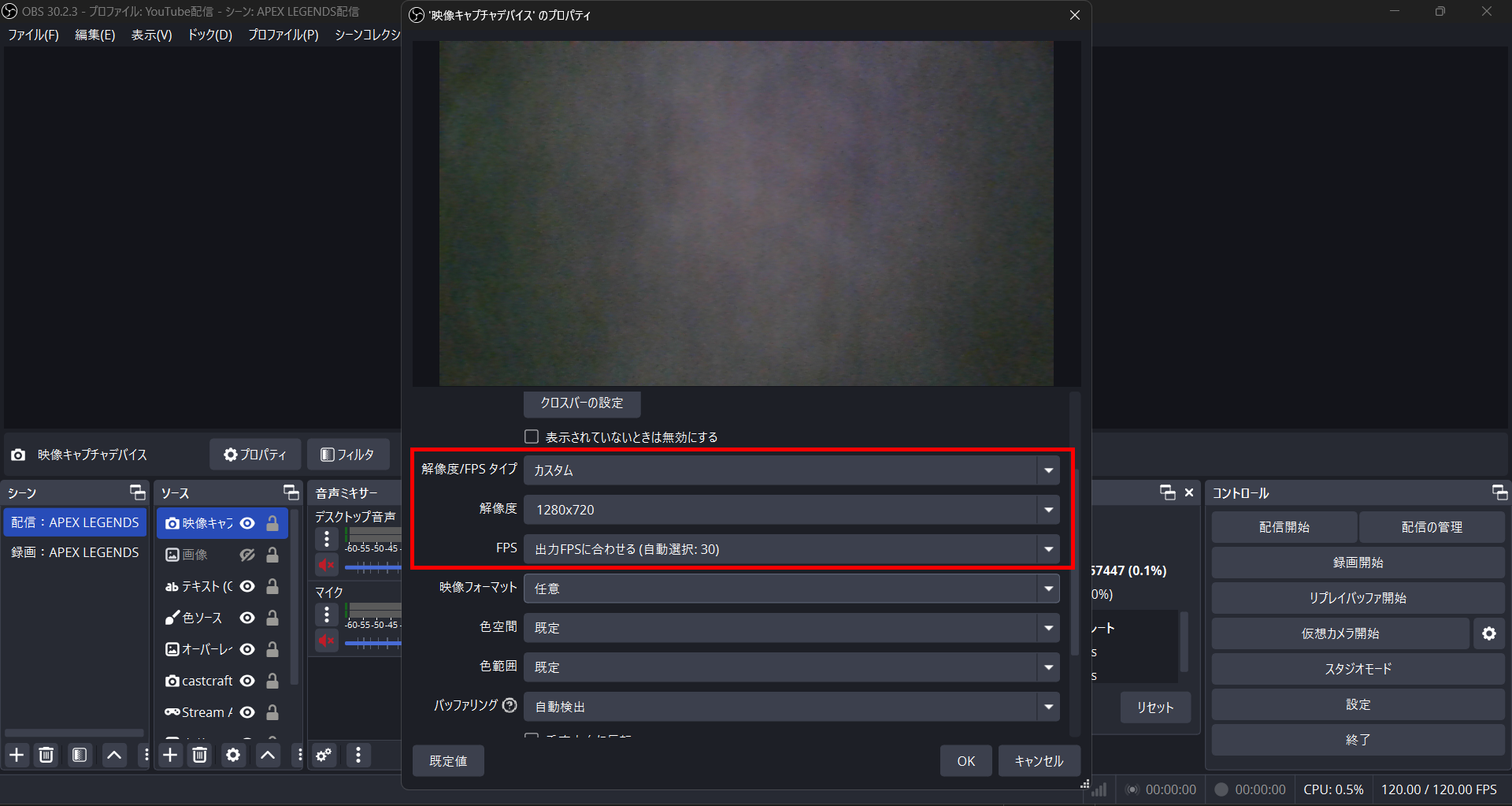Click the マイク volume slider
Viewport: 1512px width, 806px height.
coord(373,643)
